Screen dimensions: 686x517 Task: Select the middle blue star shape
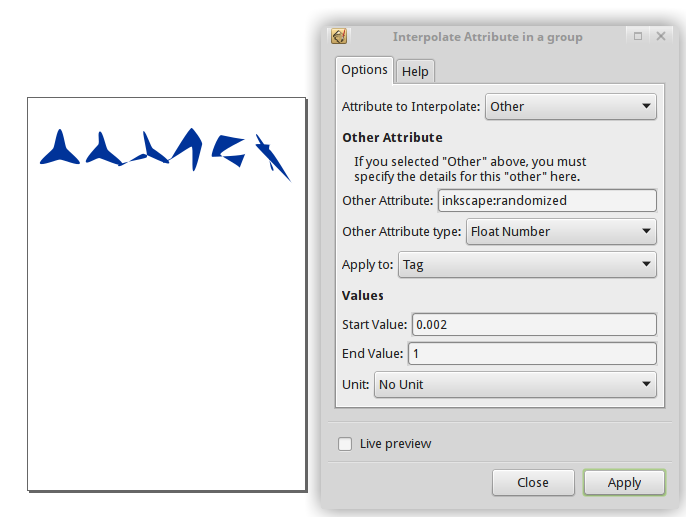[152, 153]
